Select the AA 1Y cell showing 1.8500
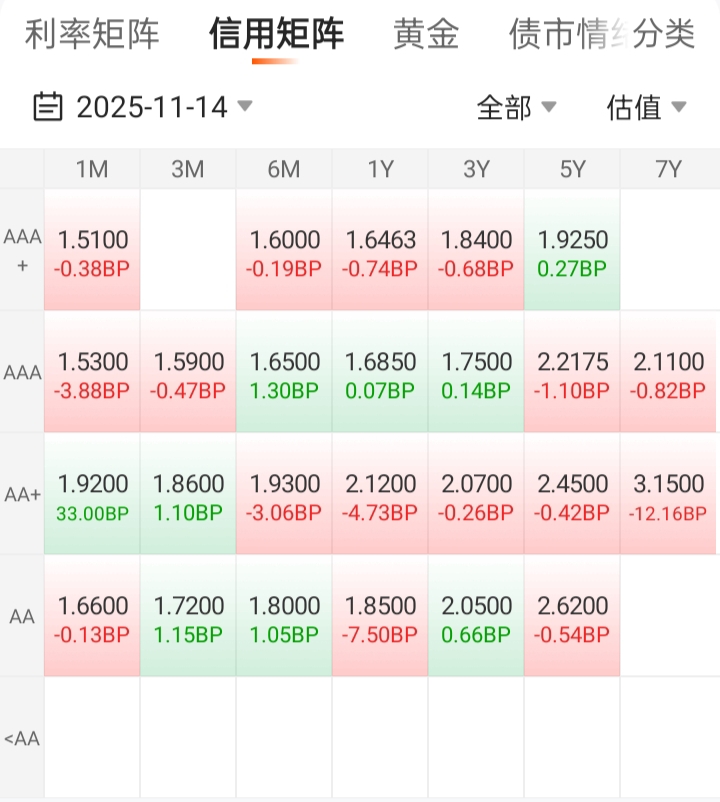The image size is (720, 802). [380, 616]
